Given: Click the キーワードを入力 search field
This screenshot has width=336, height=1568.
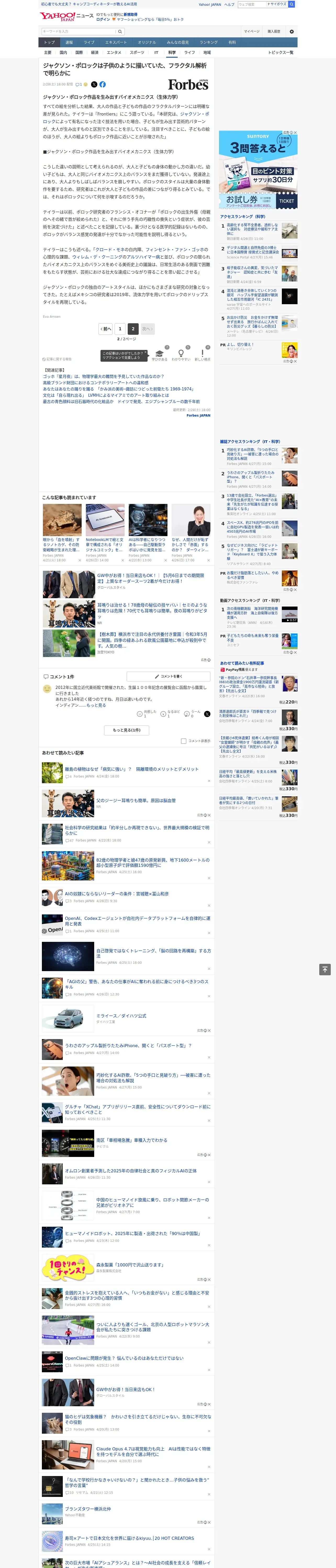Looking at the screenshot, I should [79, 32].
